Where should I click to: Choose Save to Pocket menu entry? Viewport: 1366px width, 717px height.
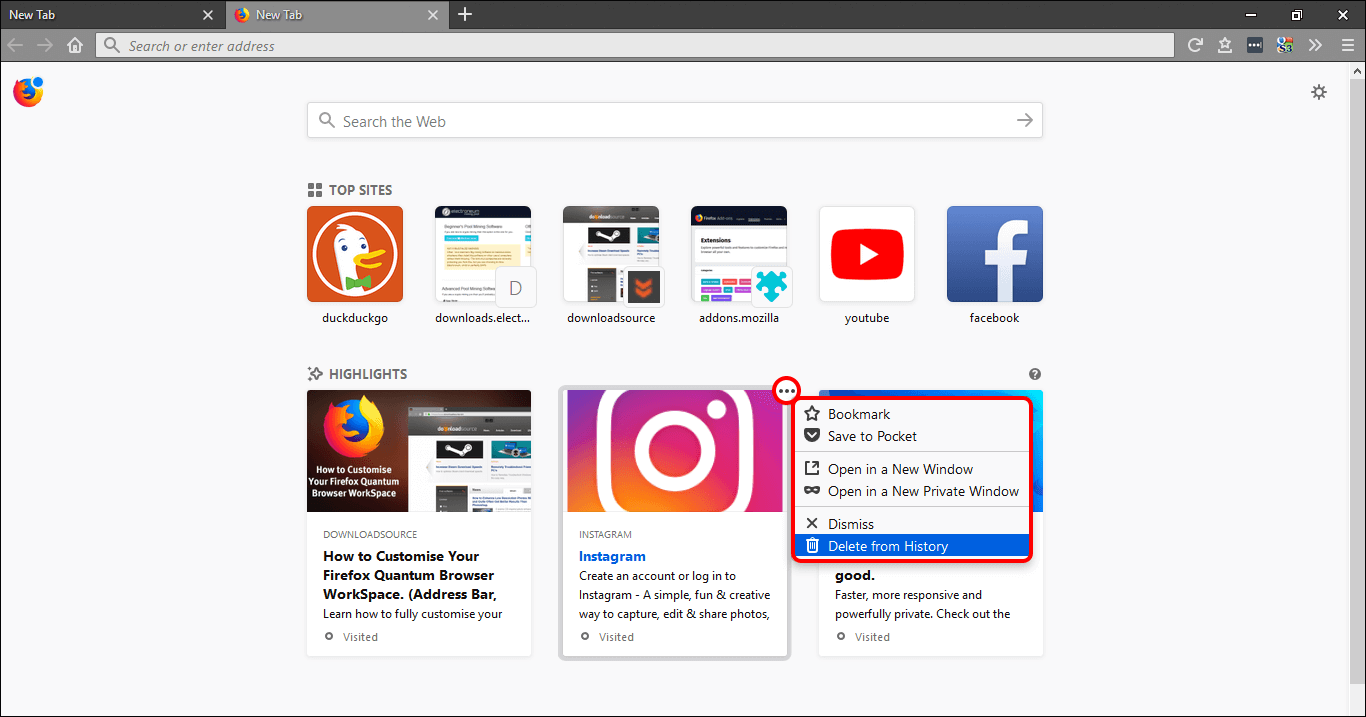click(913, 436)
